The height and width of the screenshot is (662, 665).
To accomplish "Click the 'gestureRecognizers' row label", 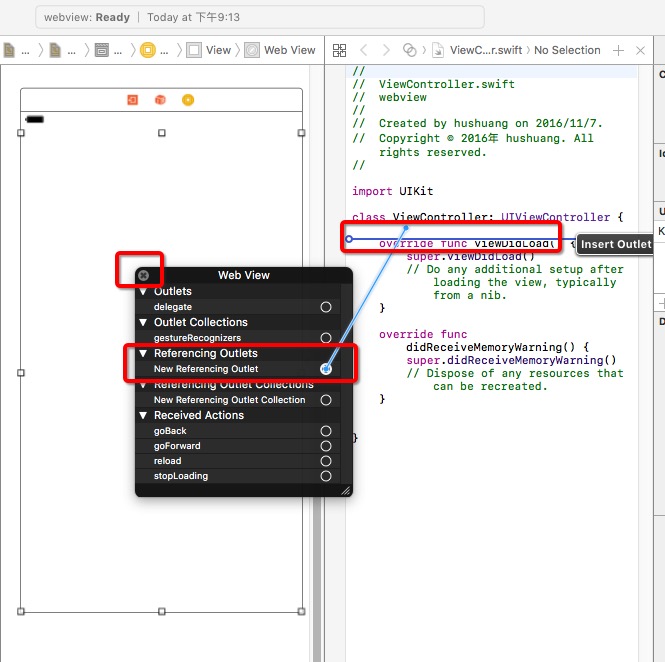I will click(x=197, y=338).
